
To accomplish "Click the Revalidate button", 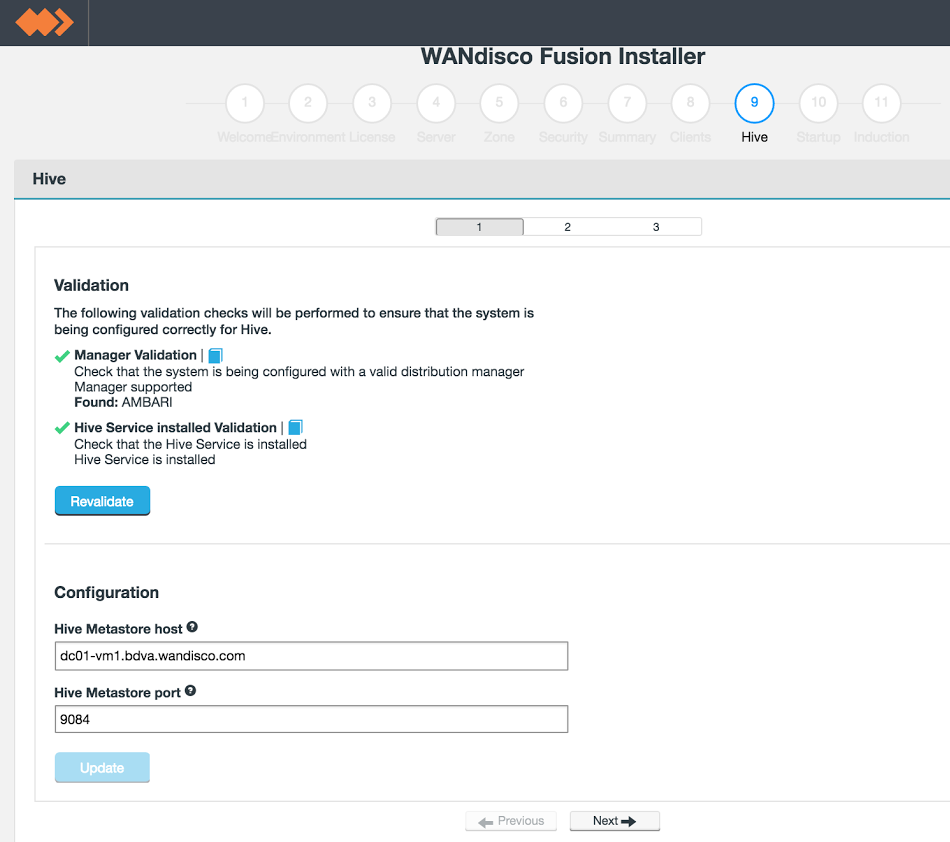I will pos(102,501).
